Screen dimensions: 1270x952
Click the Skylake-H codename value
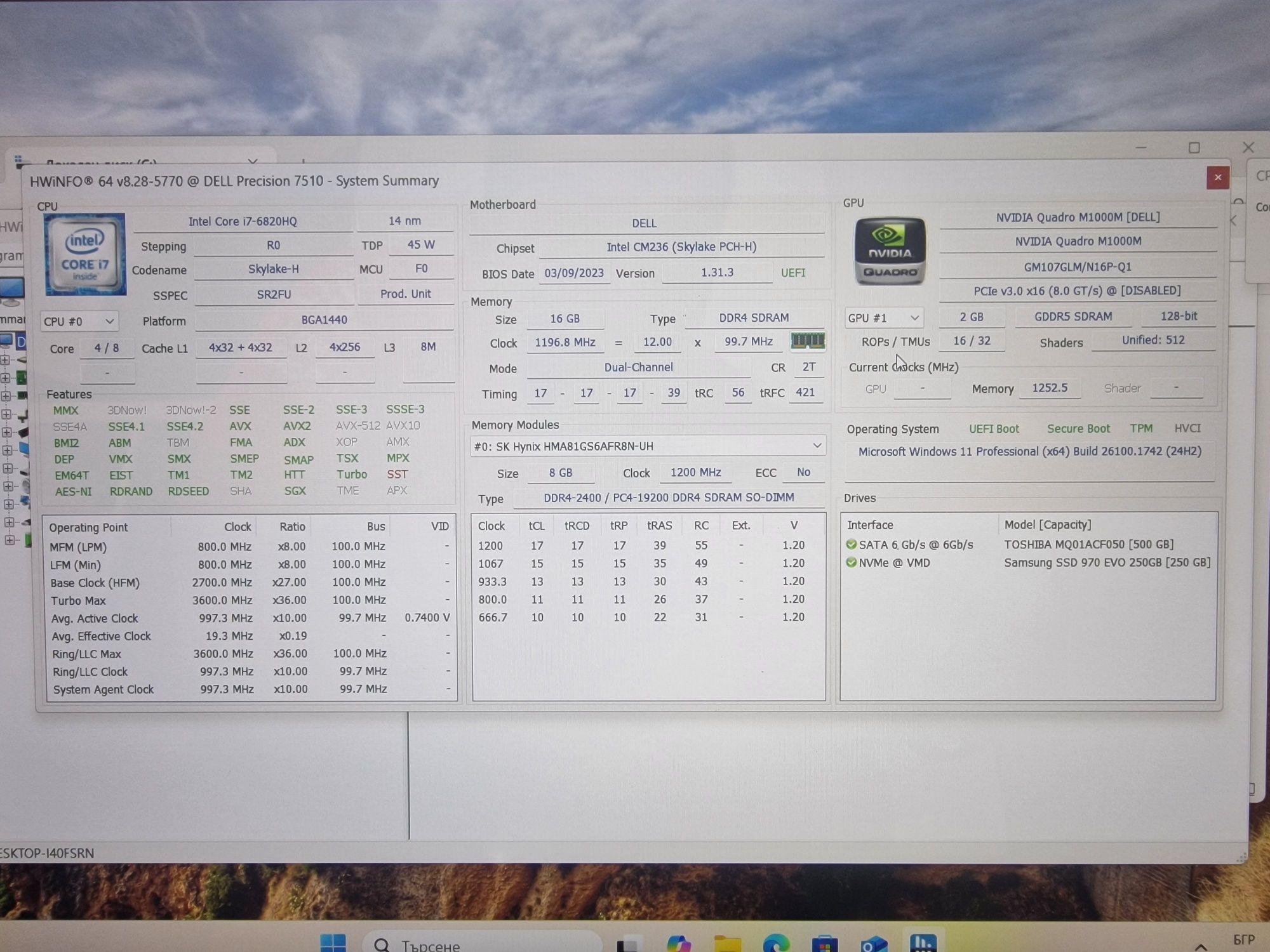pyautogui.click(x=274, y=269)
